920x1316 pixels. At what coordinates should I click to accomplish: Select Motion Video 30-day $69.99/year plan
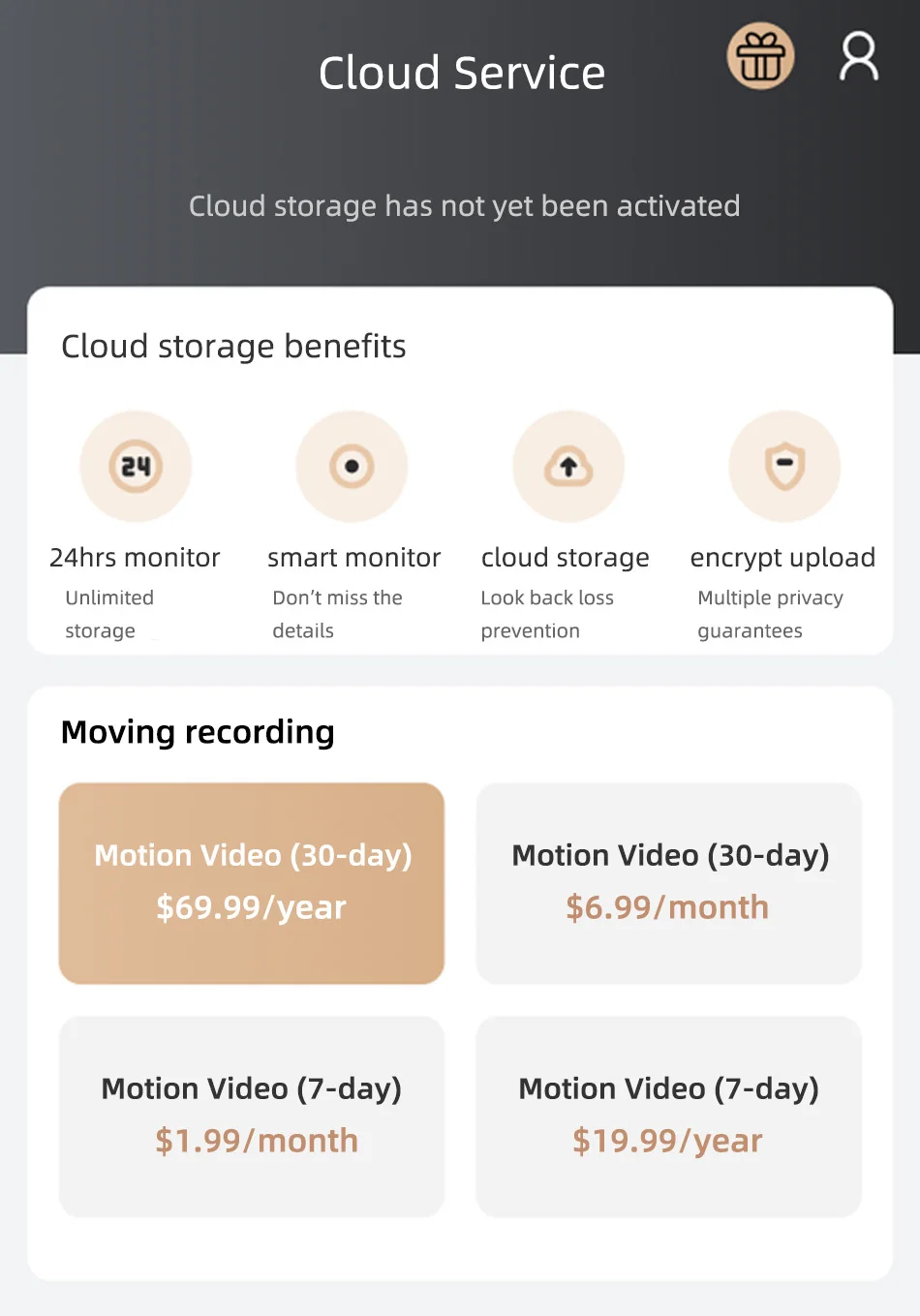(252, 883)
